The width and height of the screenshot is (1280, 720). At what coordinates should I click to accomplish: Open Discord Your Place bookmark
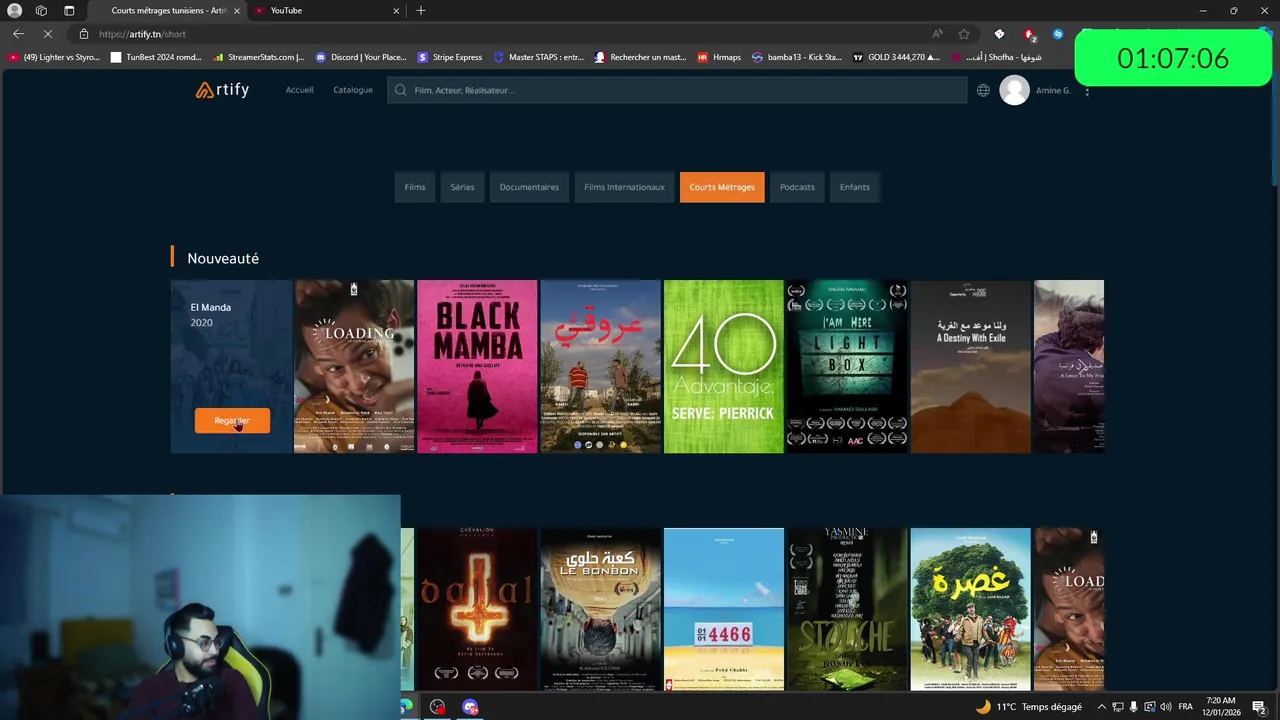361,57
